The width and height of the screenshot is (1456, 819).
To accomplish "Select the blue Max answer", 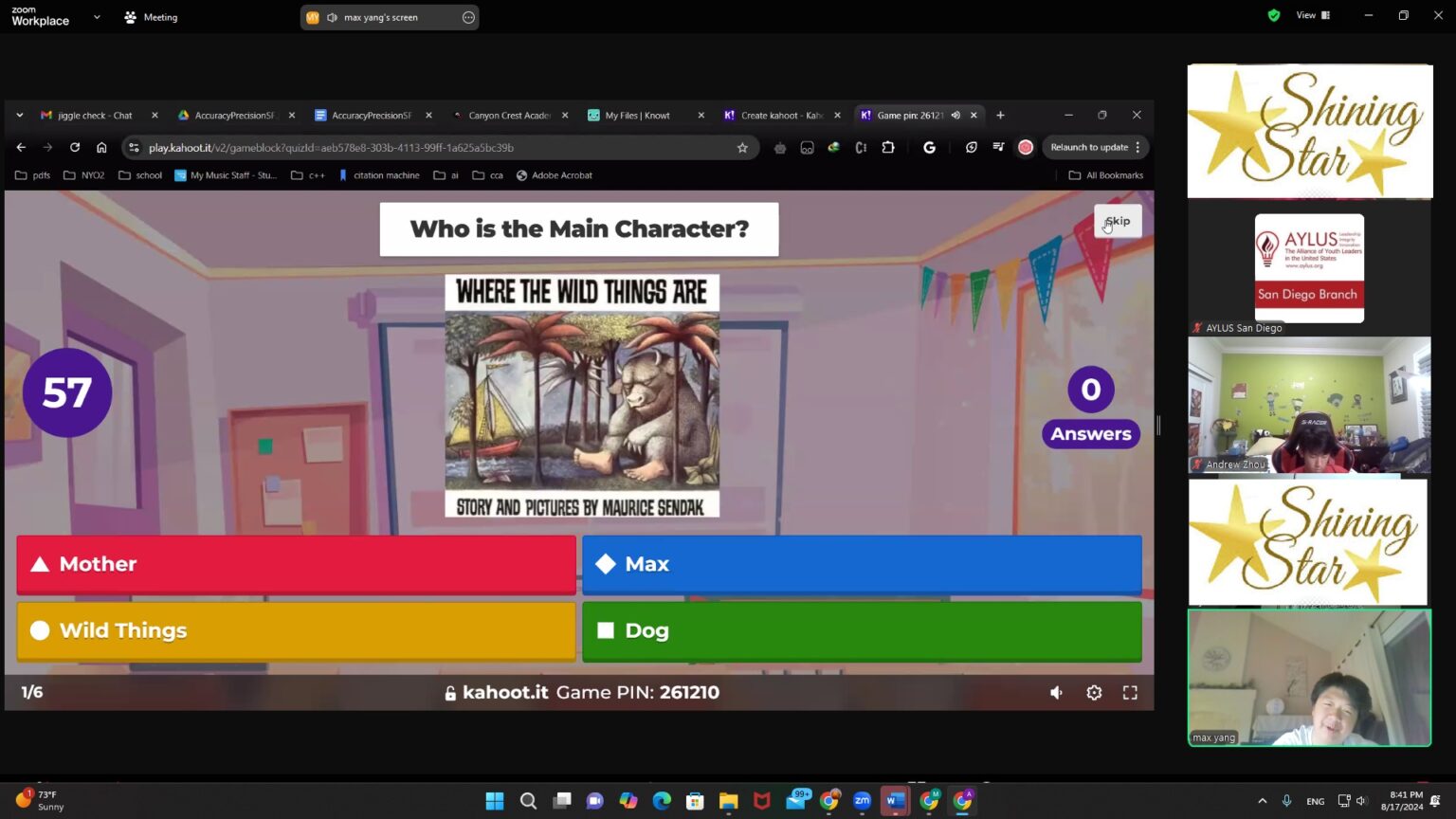I will (862, 564).
